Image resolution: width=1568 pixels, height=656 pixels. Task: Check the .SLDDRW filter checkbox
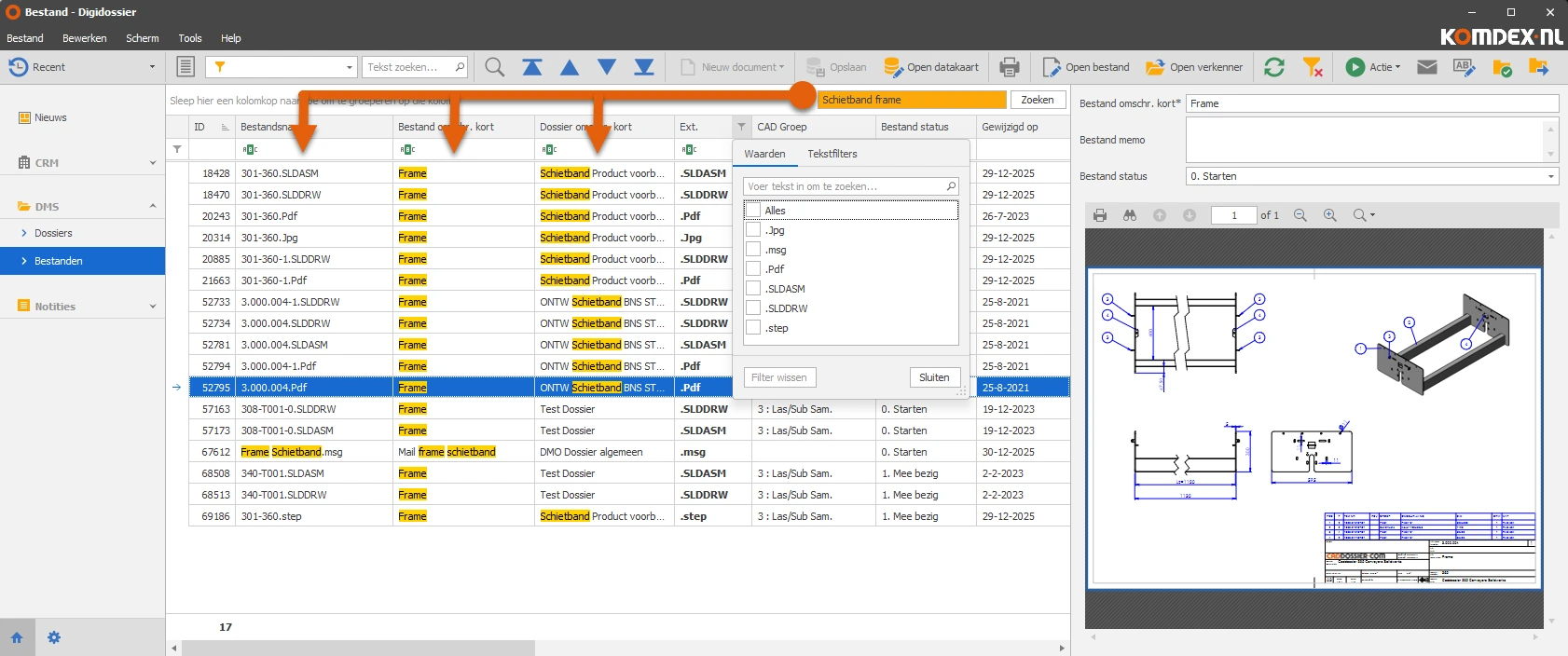[x=753, y=308]
